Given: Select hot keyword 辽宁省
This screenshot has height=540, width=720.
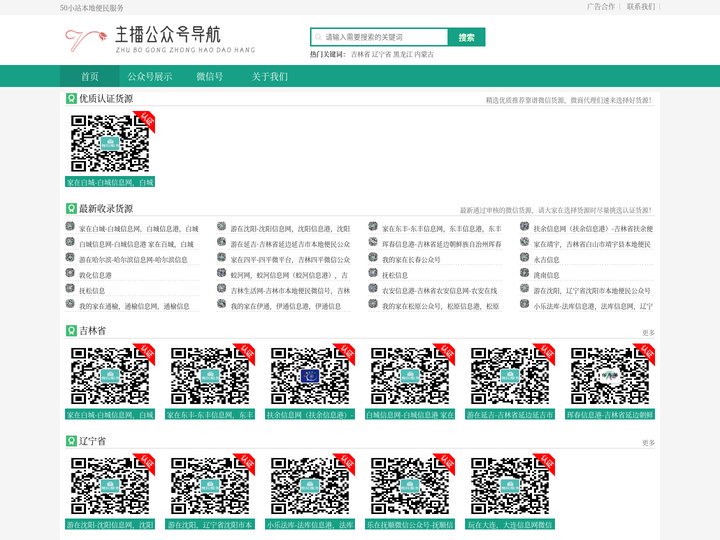Looking at the screenshot, I should pos(382,54).
